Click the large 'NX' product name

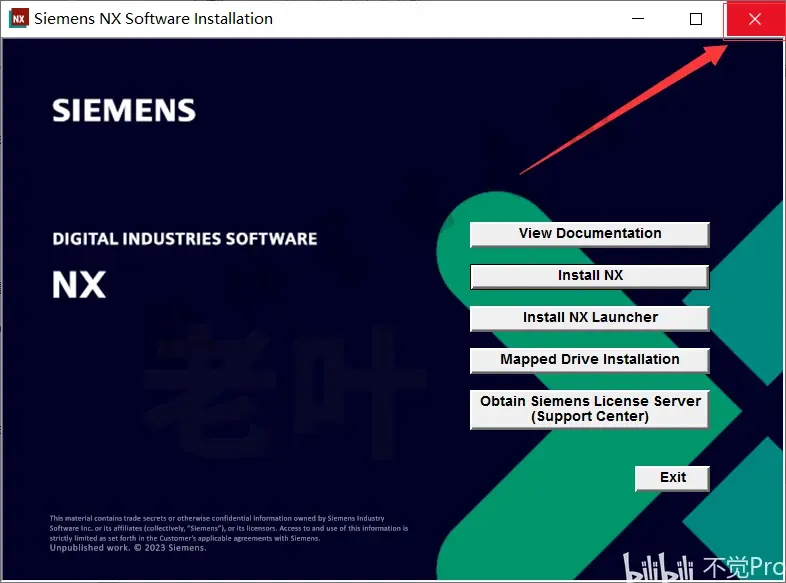coord(79,285)
